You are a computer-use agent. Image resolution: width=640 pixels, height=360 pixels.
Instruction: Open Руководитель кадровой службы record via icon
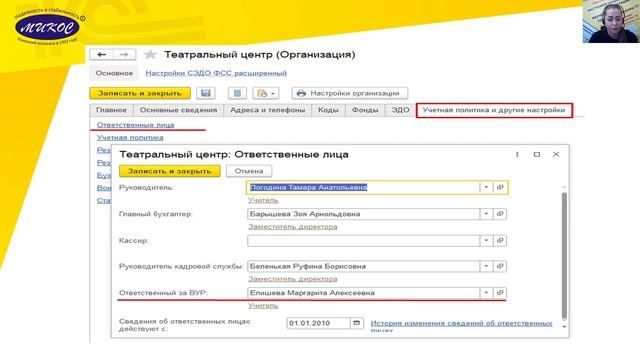click(500, 267)
